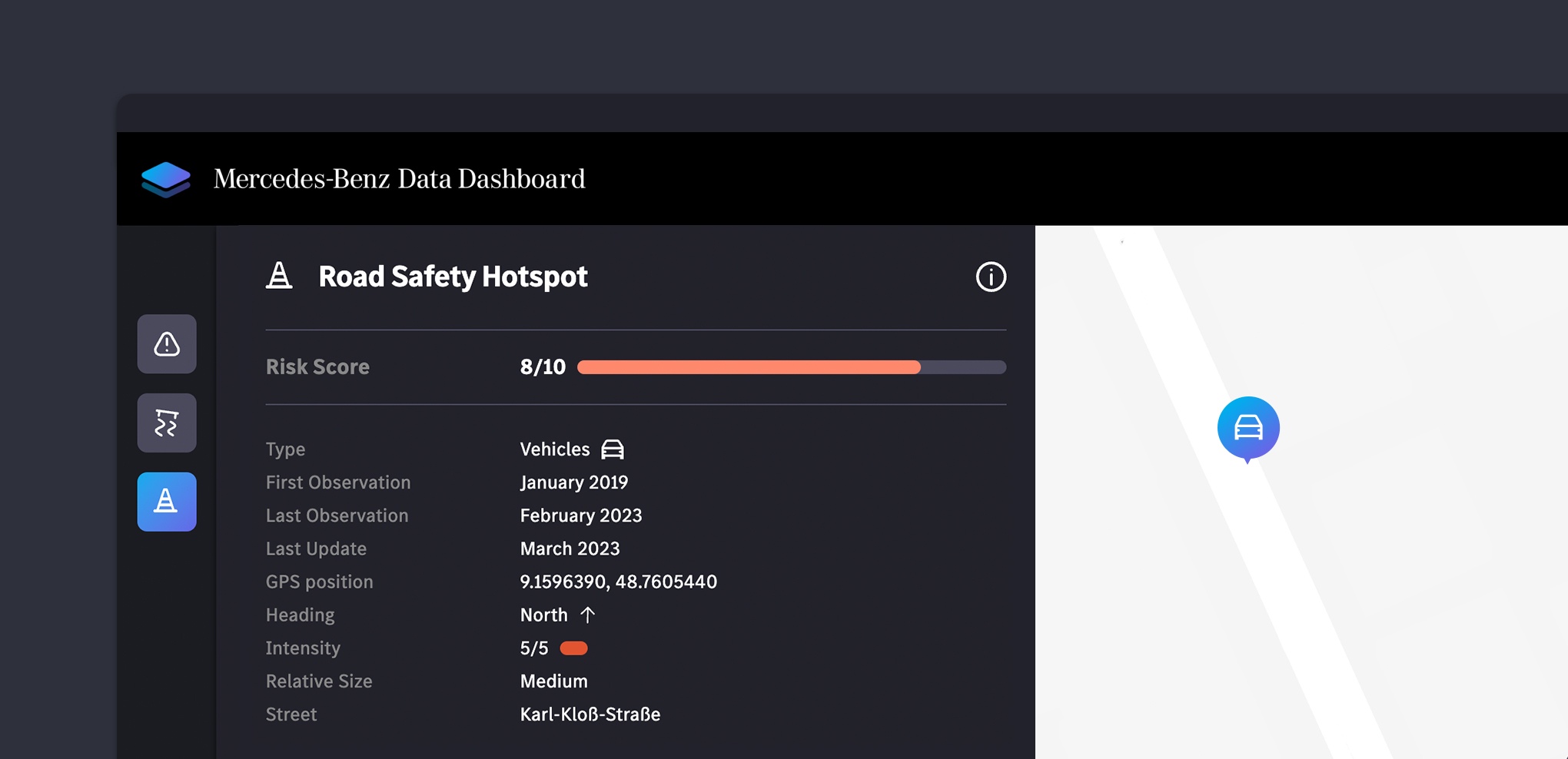Click the Last Observation label
Viewport: 1568px width, 759px height.
[x=337, y=515]
